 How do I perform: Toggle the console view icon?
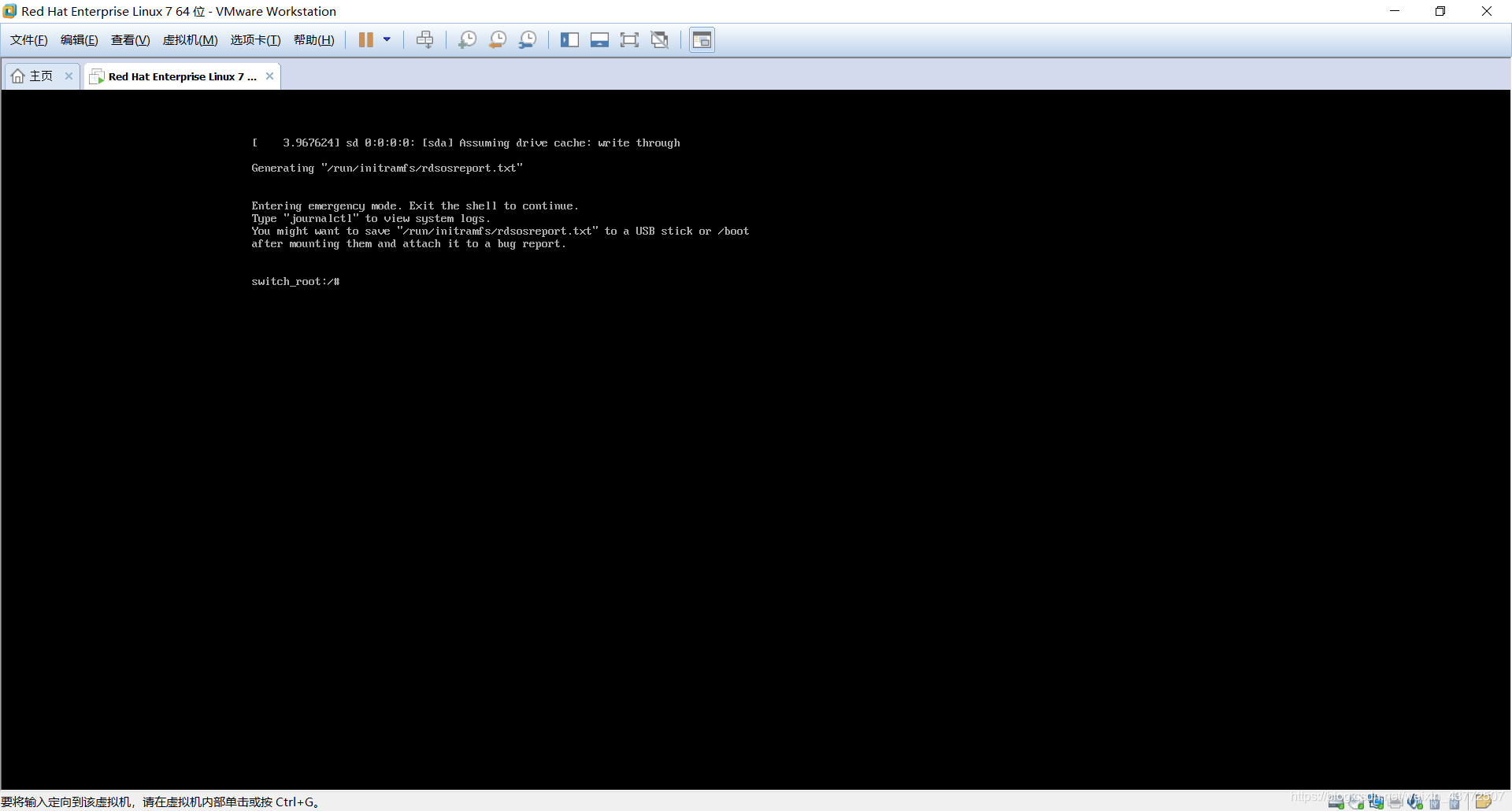point(702,39)
